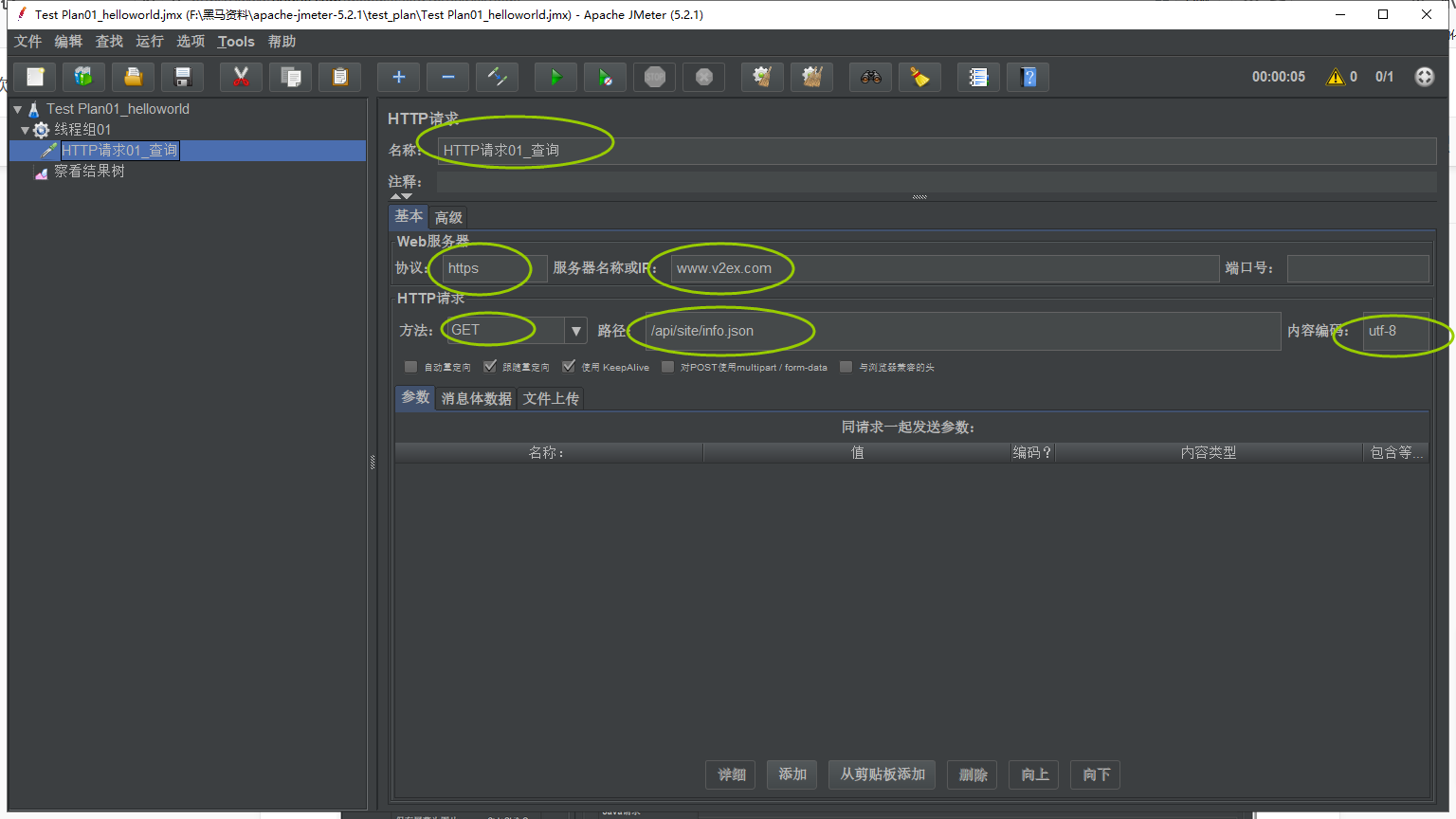Open the 帮助 menu
1456x819 pixels.
pos(282,42)
